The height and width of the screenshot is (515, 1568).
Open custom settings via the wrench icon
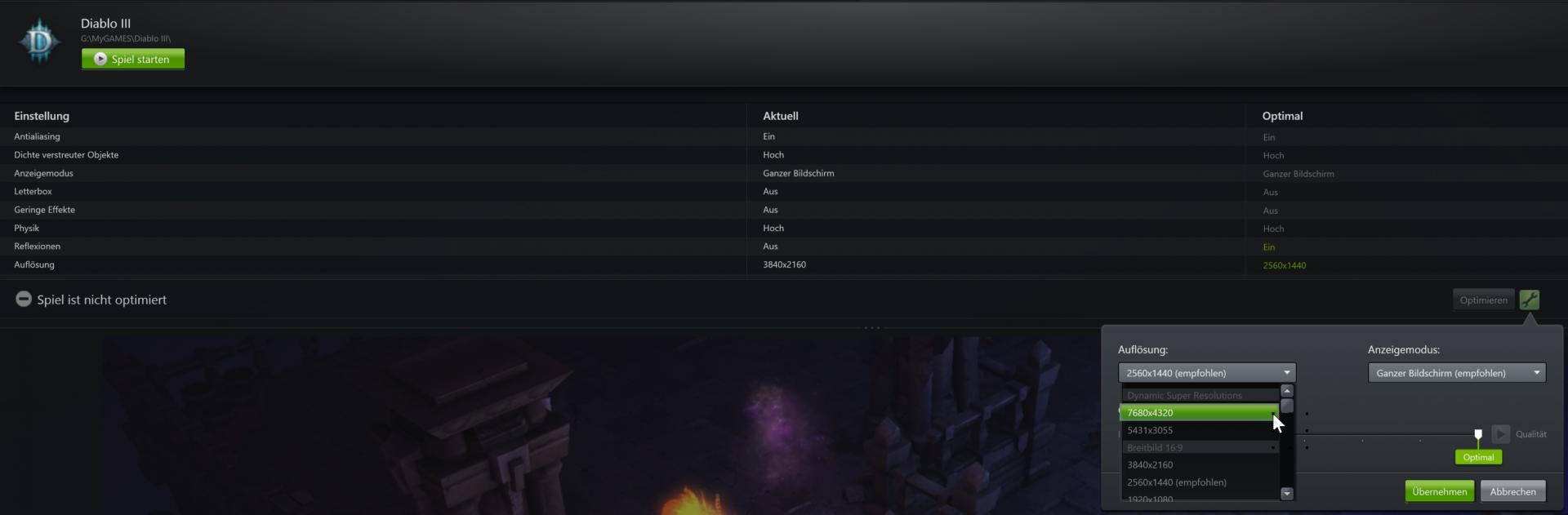tap(1530, 300)
